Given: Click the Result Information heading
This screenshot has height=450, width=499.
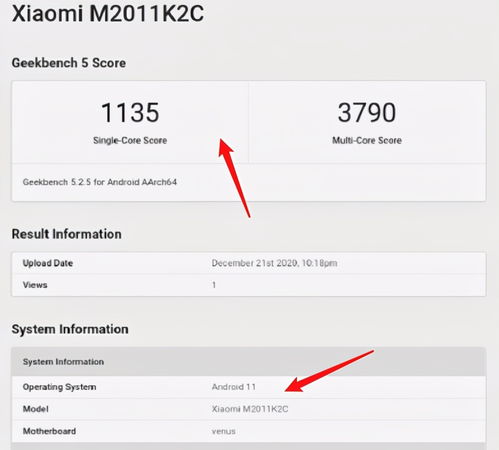Looking at the screenshot, I should (x=66, y=234).
